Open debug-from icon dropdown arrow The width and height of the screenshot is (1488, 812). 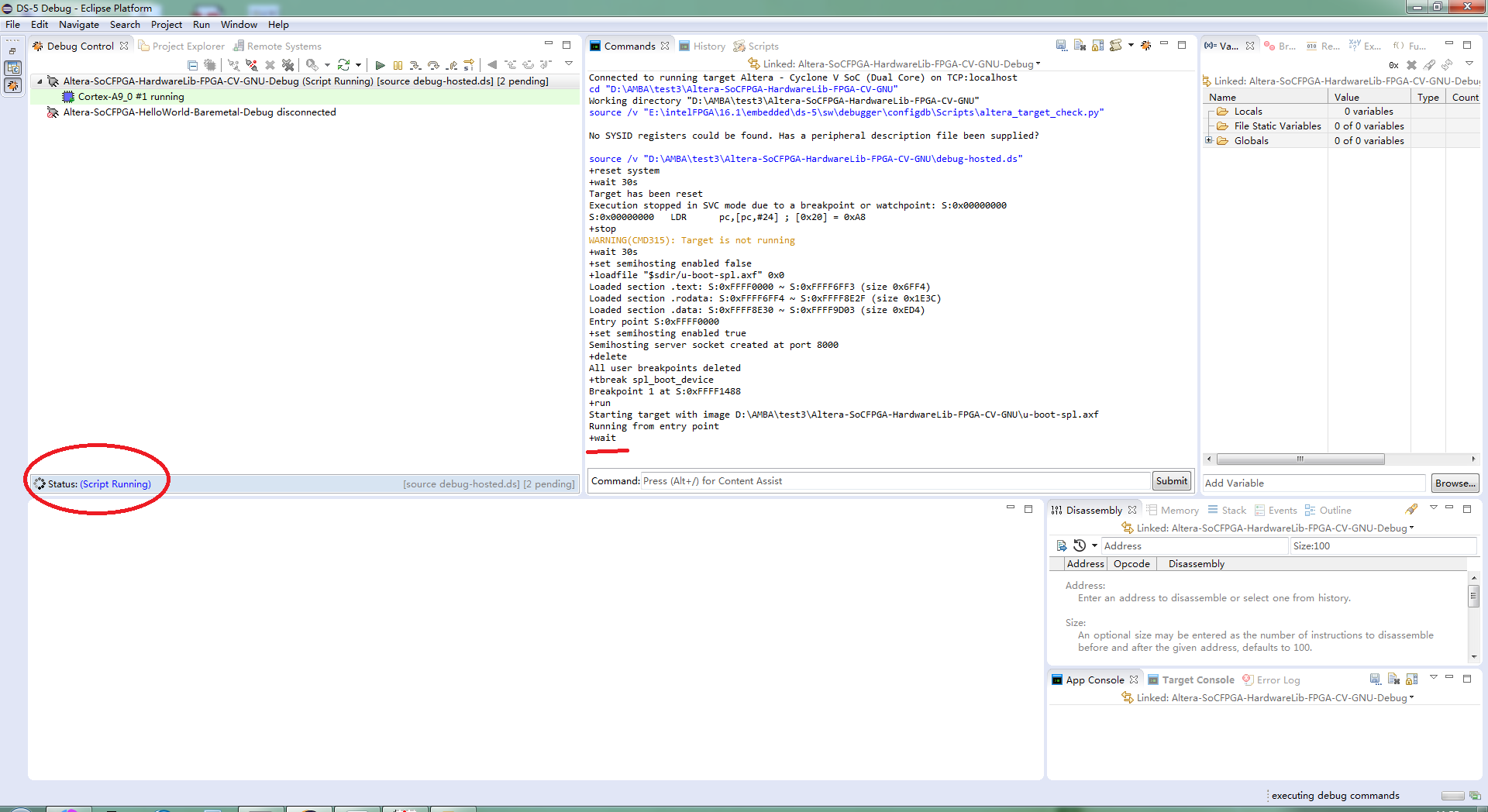[327, 65]
